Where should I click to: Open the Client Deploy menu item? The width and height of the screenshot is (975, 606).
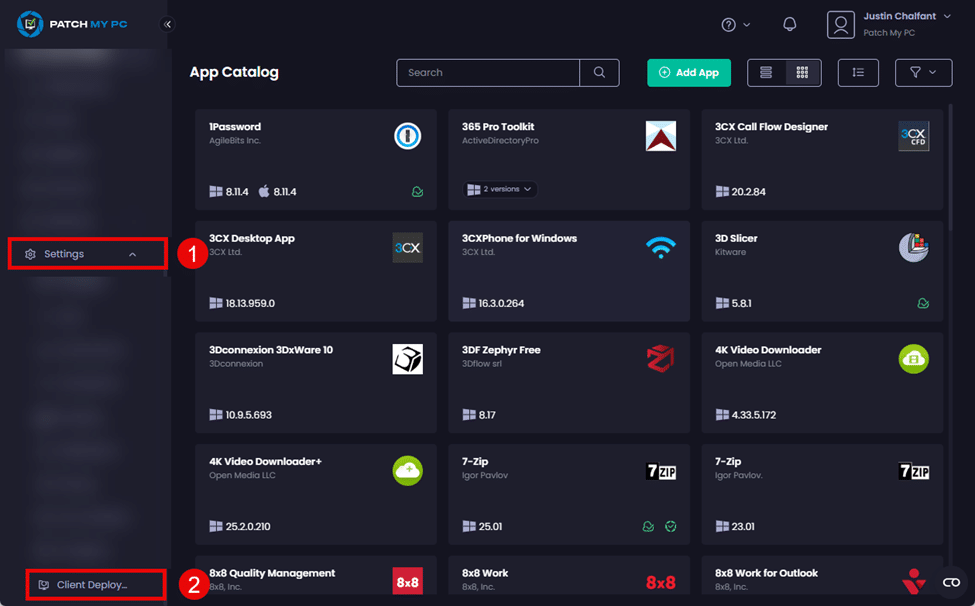pos(92,585)
